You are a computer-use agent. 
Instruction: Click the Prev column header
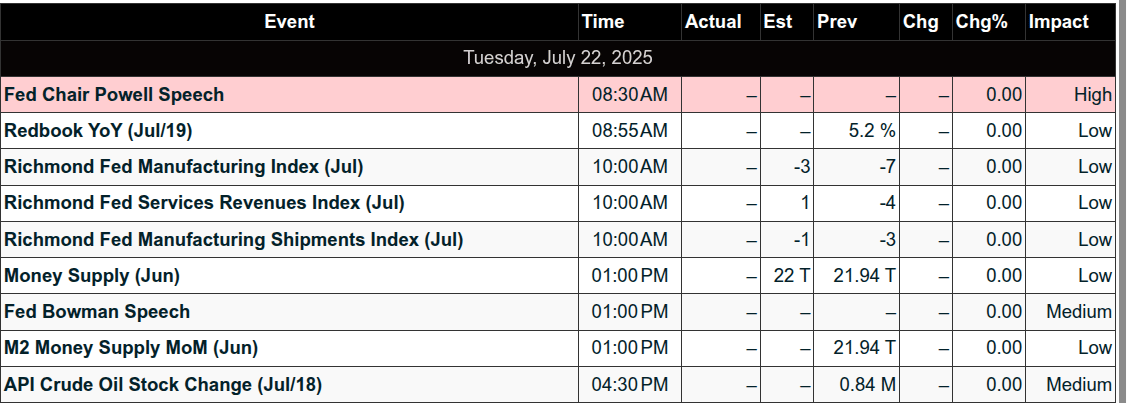coord(836,21)
